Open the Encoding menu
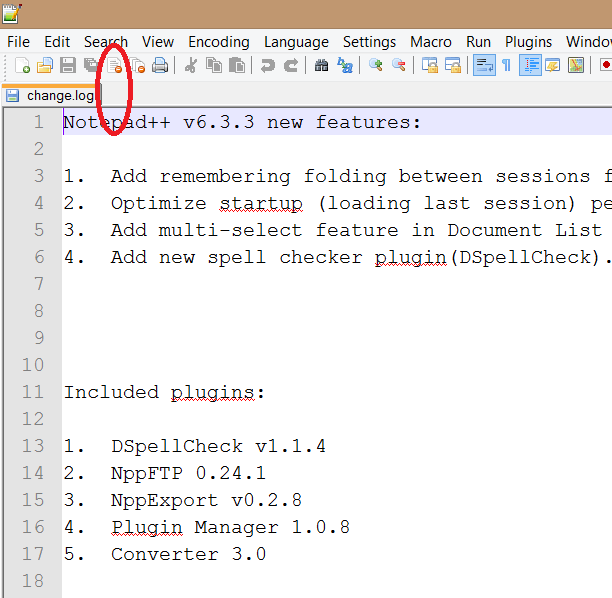 pyautogui.click(x=219, y=42)
